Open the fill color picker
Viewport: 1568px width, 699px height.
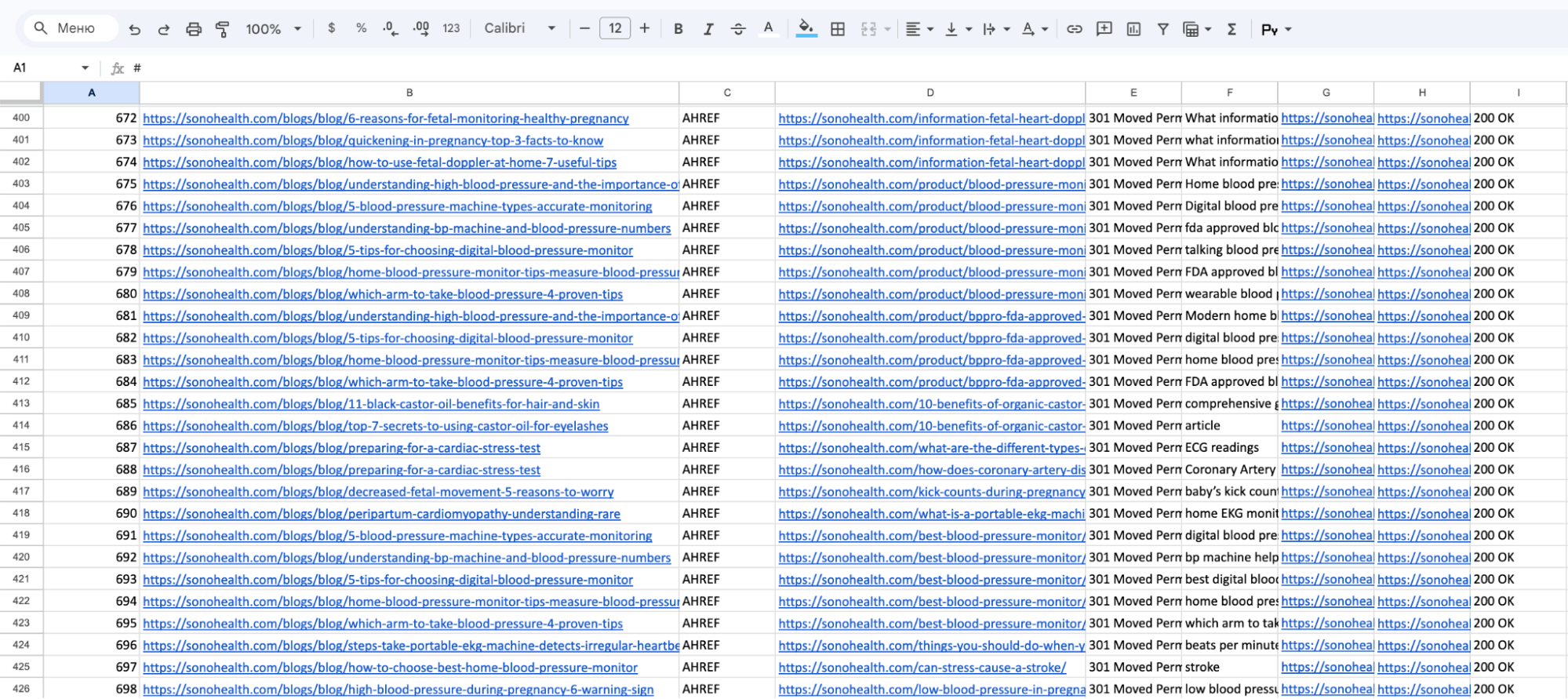click(806, 29)
